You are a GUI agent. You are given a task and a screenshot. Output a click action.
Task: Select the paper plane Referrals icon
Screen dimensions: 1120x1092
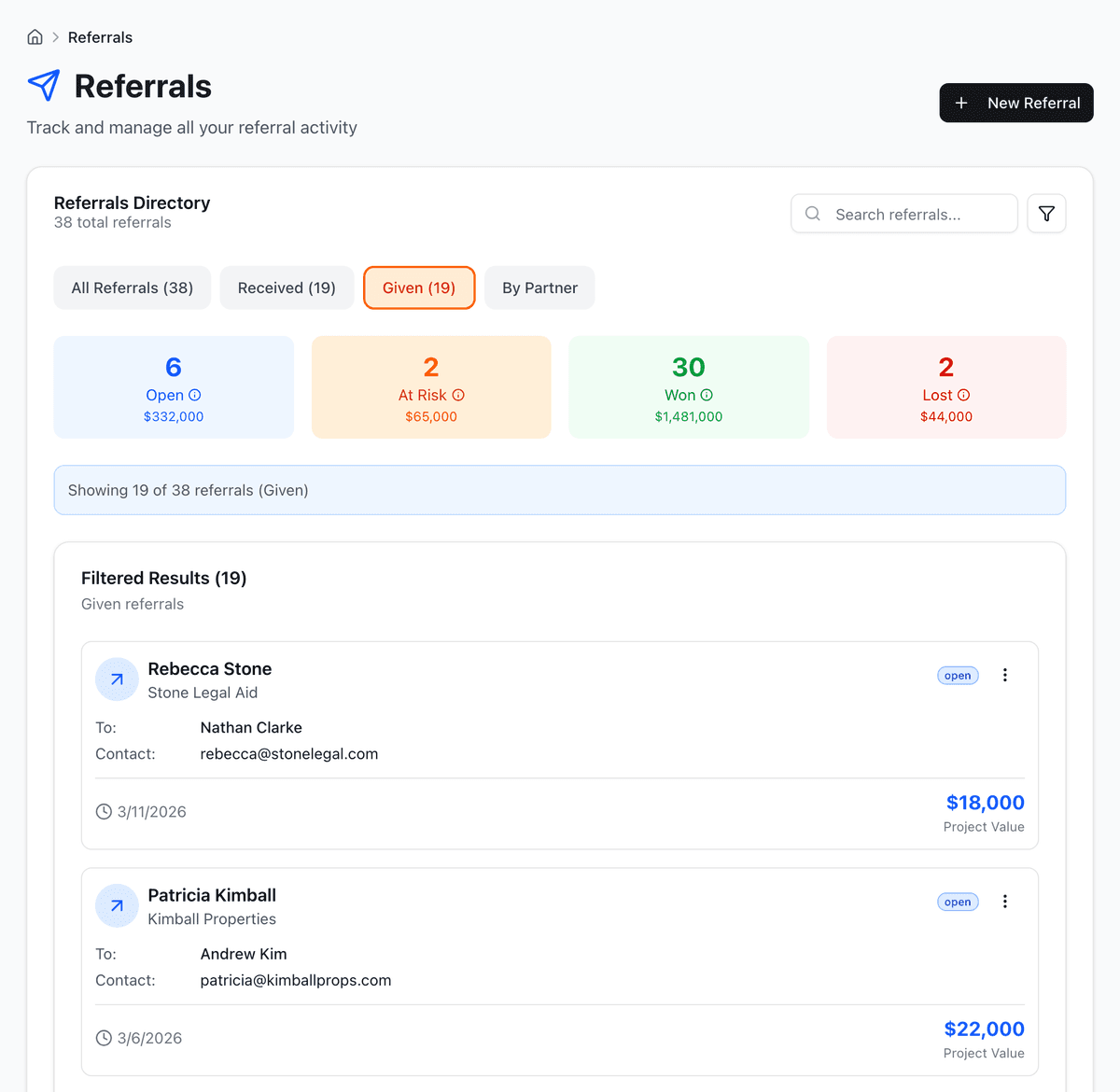44,85
